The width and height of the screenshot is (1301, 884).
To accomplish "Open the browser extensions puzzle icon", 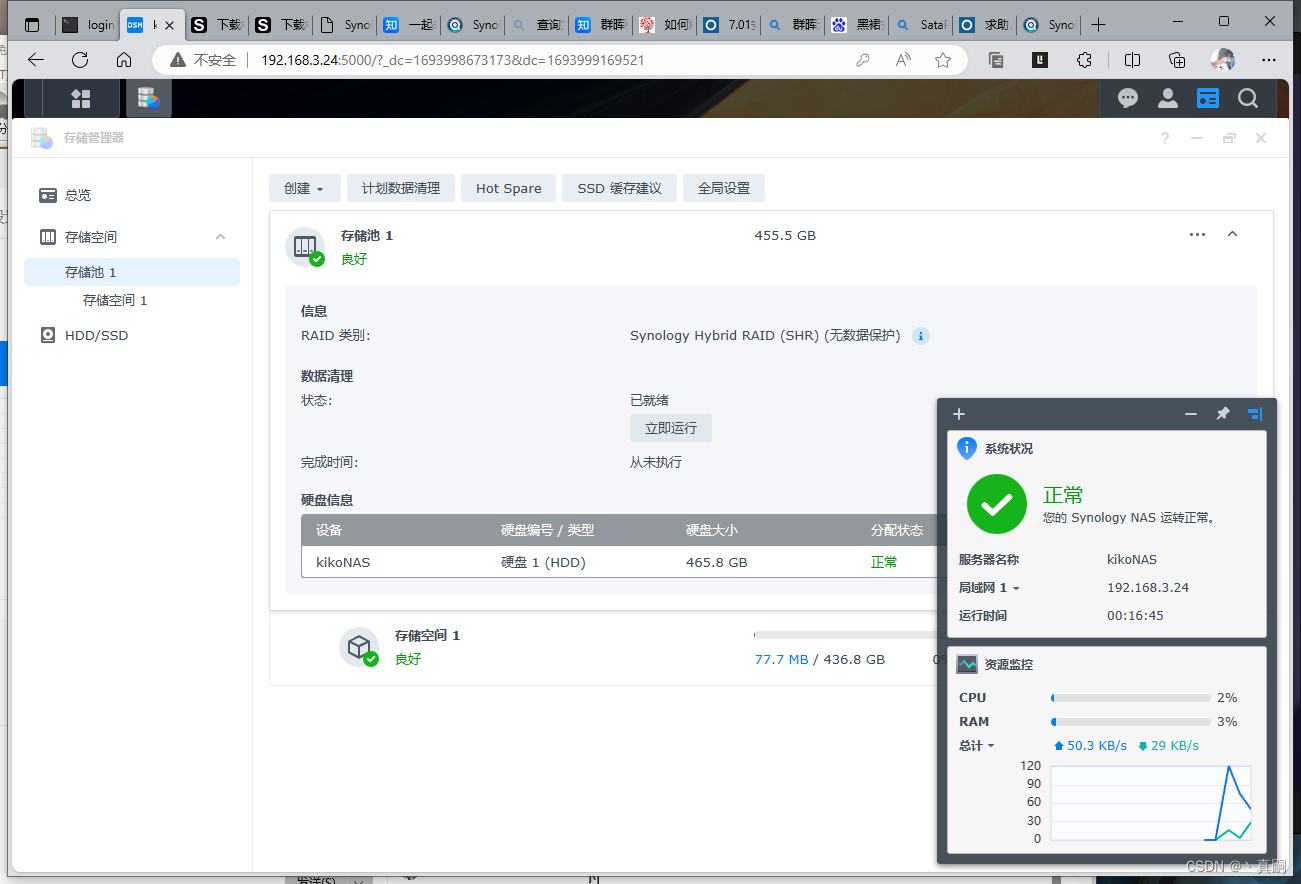I will click(1084, 60).
